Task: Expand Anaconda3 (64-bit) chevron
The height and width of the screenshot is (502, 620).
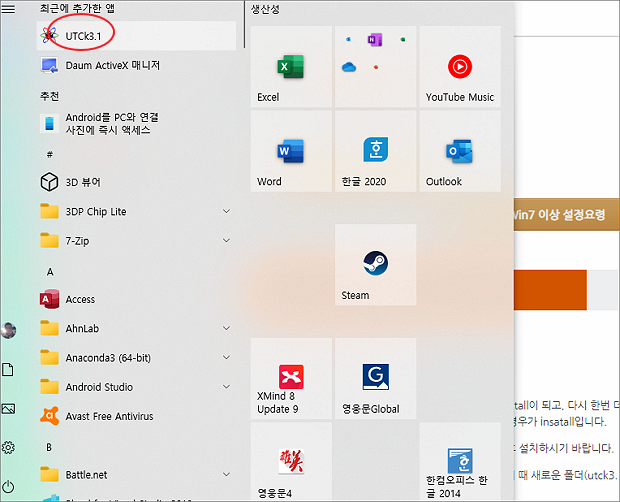Action: (227, 358)
